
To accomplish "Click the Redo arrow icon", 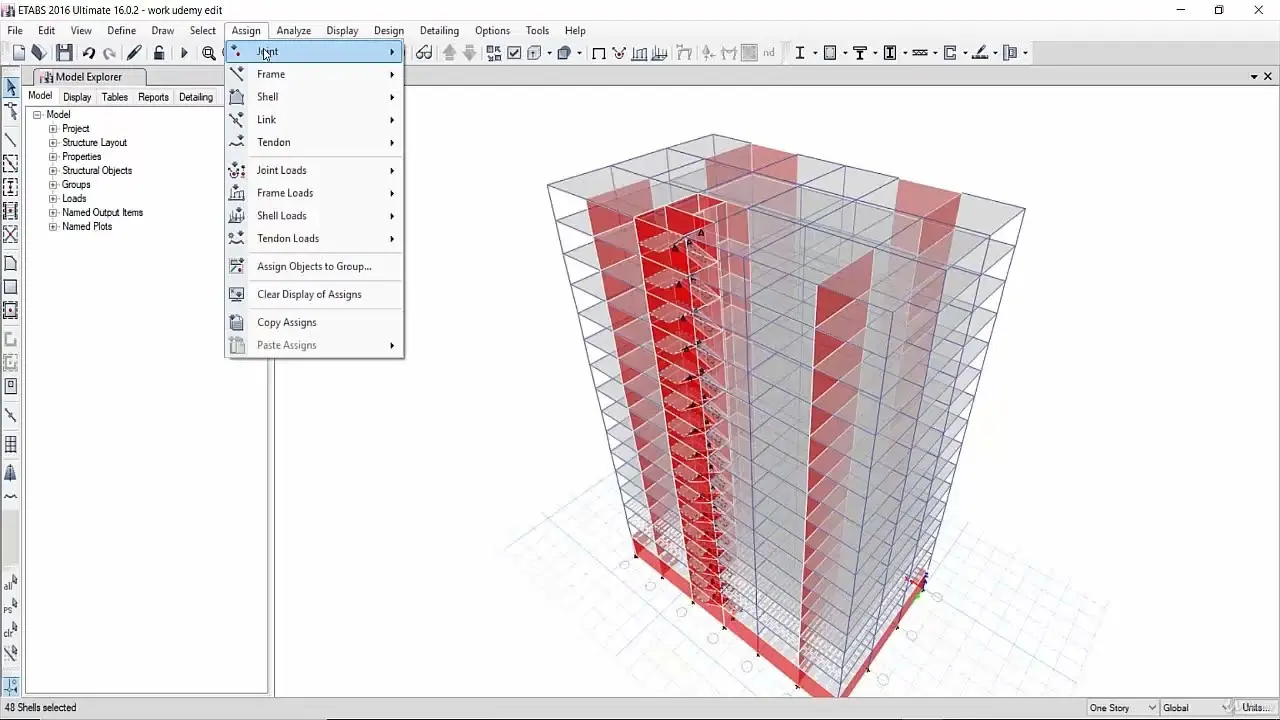I will 109,53.
